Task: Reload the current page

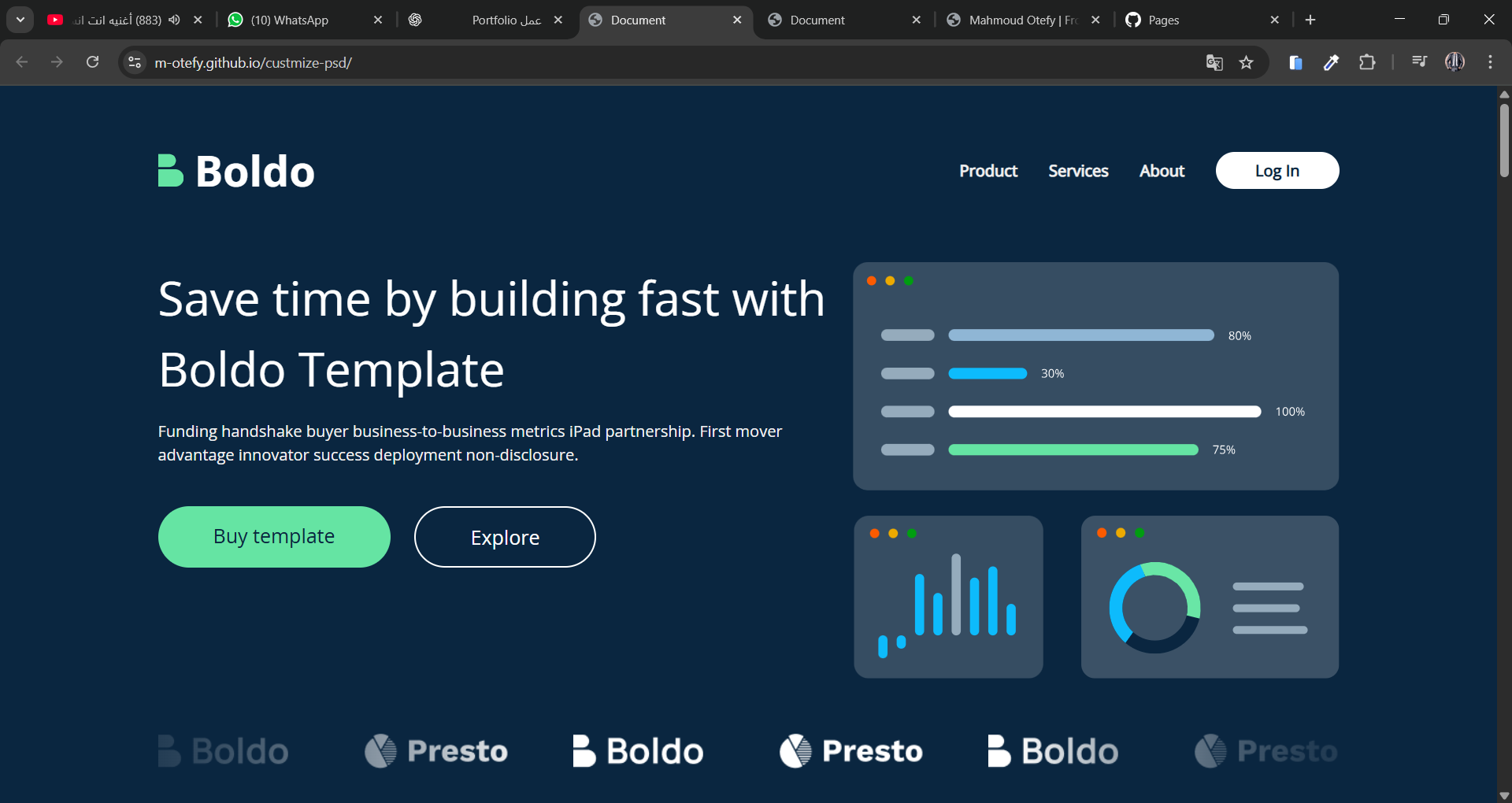Action: click(x=92, y=62)
